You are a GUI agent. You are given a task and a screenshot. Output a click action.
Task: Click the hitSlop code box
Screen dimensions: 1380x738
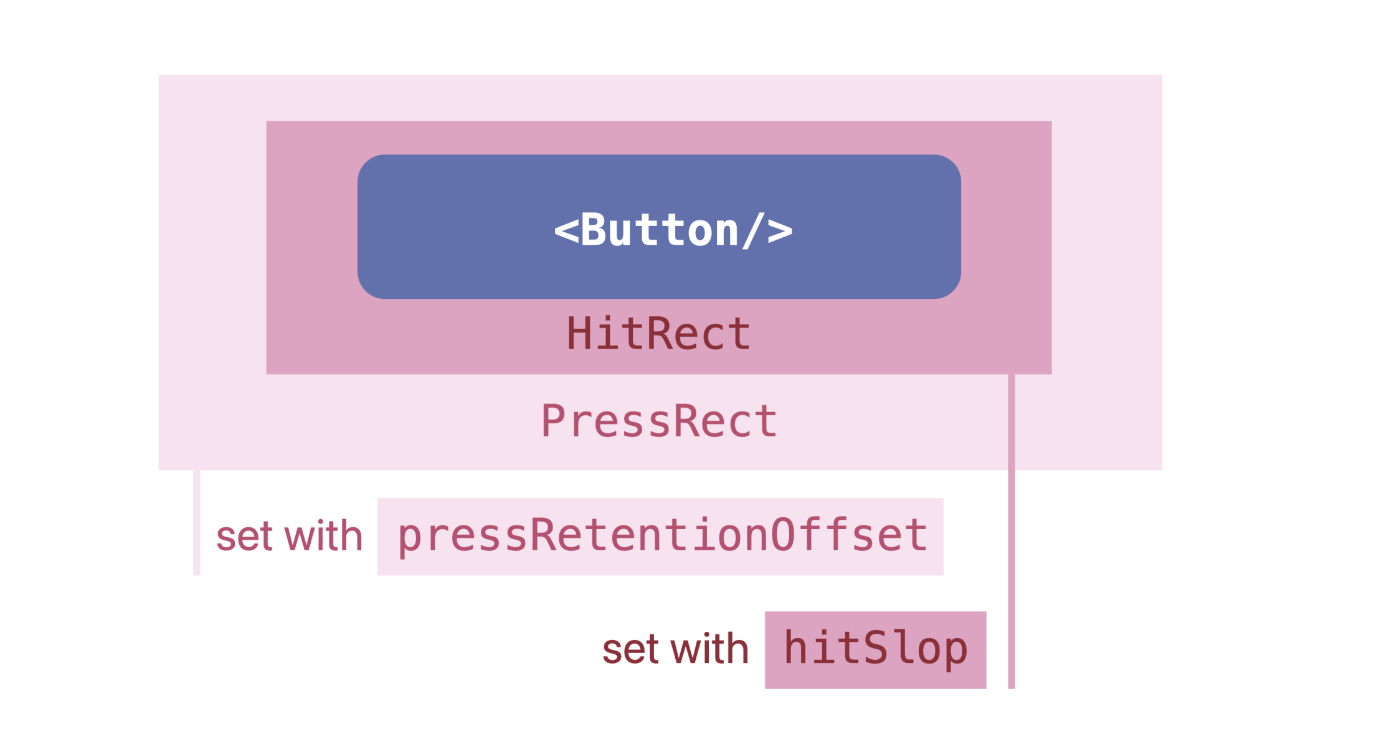(875, 649)
